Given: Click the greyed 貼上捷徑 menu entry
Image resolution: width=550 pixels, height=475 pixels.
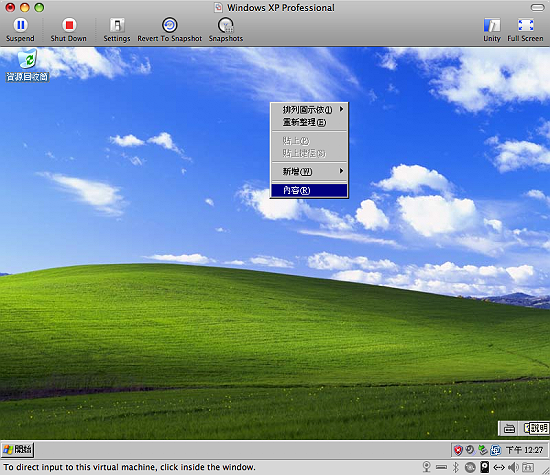Looking at the screenshot, I should coord(309,153).
